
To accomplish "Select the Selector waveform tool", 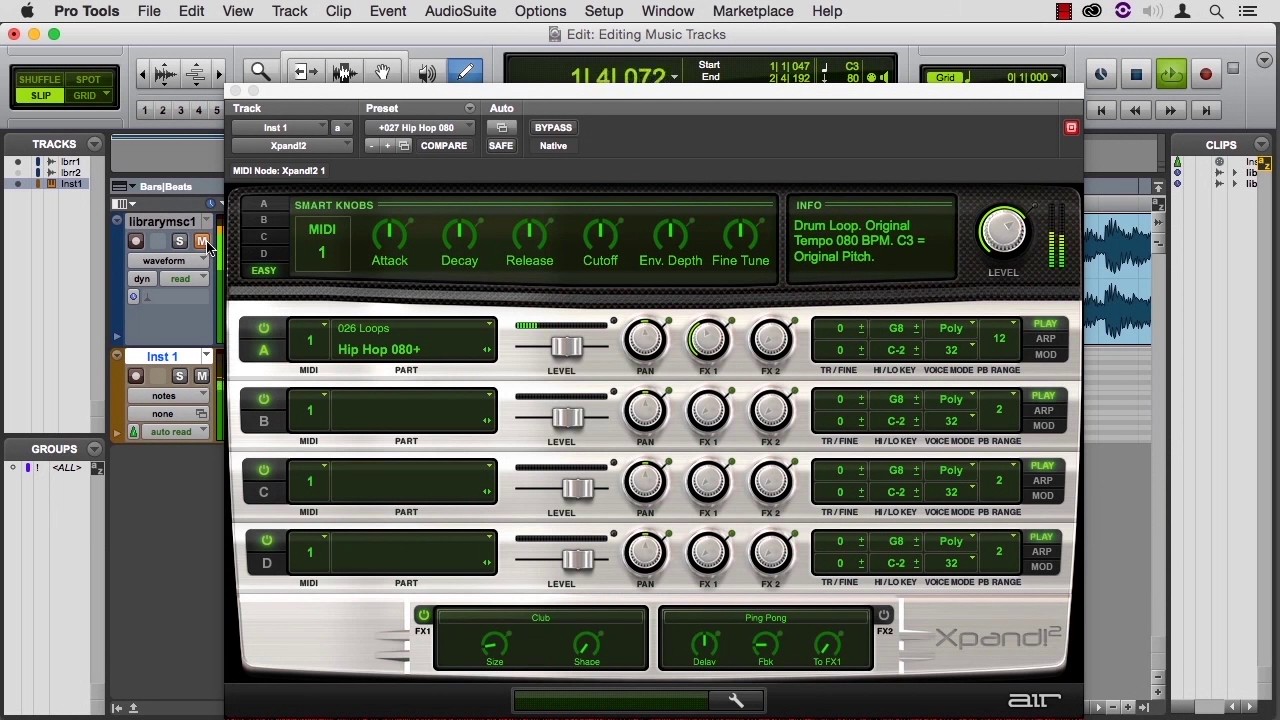I will [x=345, y=72].
